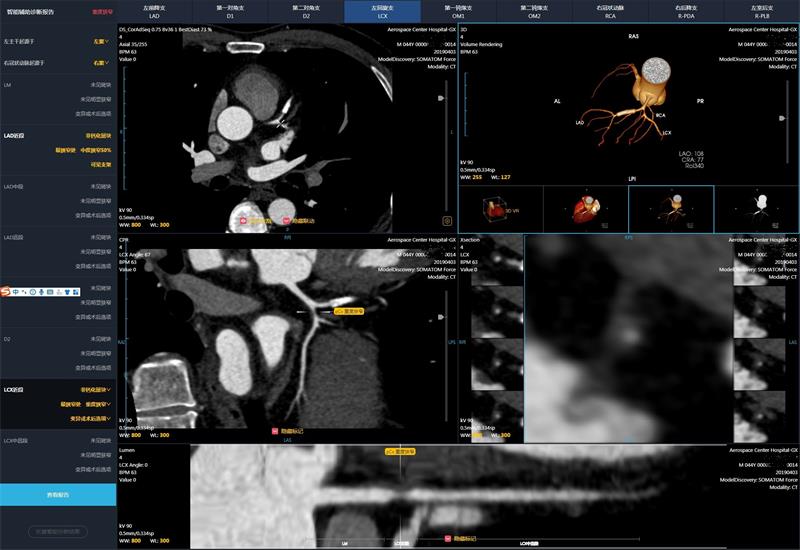The image size is (800, 550).
Task: Click the microphone icon on IME bar
Action: coord(41,292)
